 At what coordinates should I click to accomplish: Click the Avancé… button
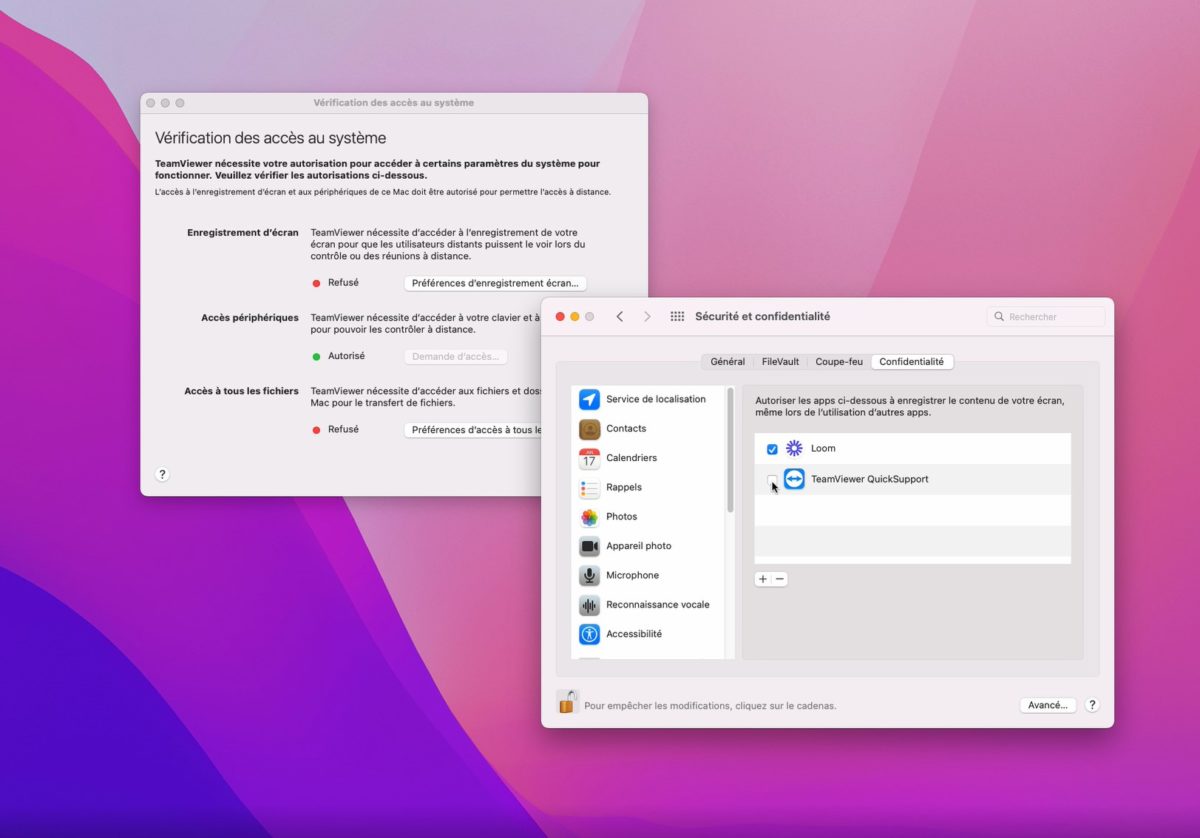pyautogui.click(x=1047, y=705)
